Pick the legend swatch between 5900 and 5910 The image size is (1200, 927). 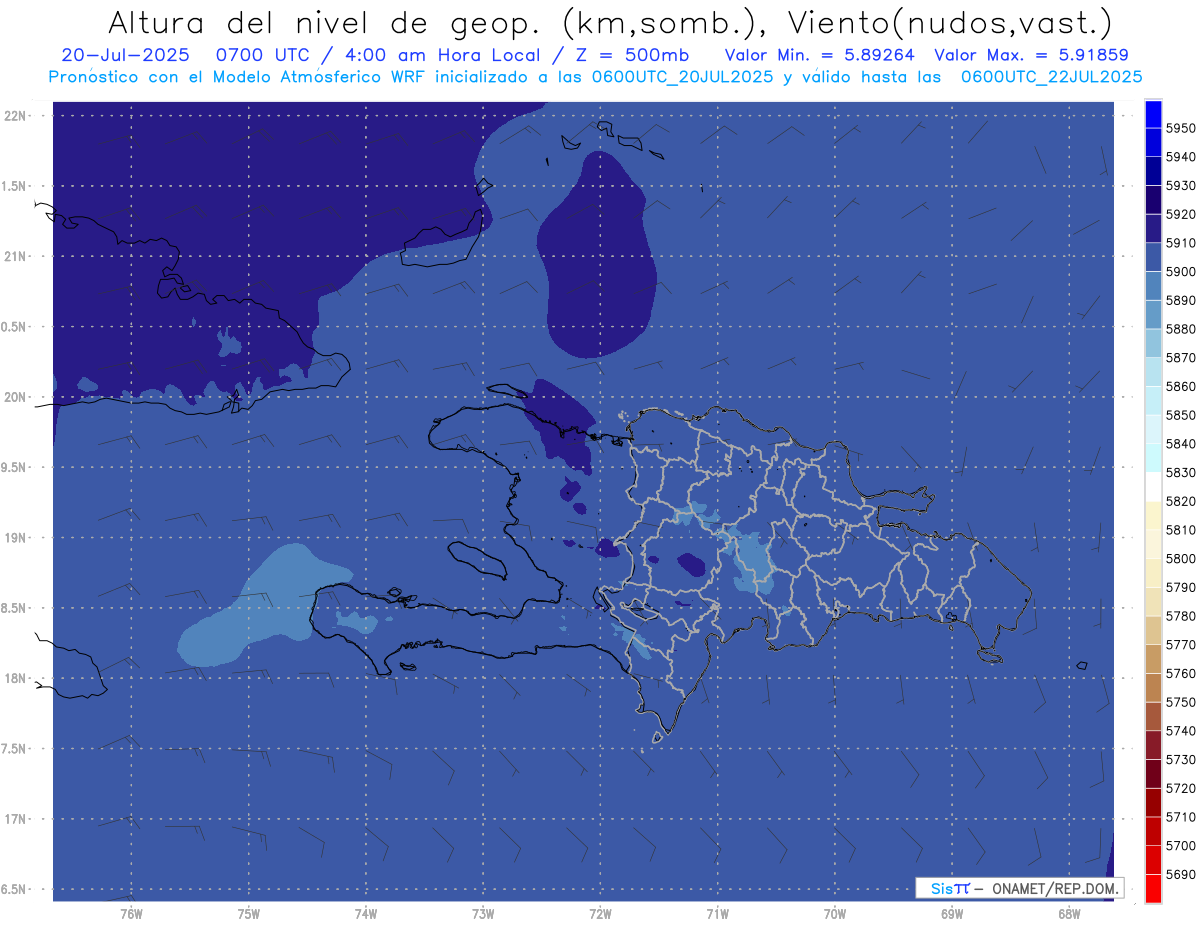click(x=1153, y=258)
